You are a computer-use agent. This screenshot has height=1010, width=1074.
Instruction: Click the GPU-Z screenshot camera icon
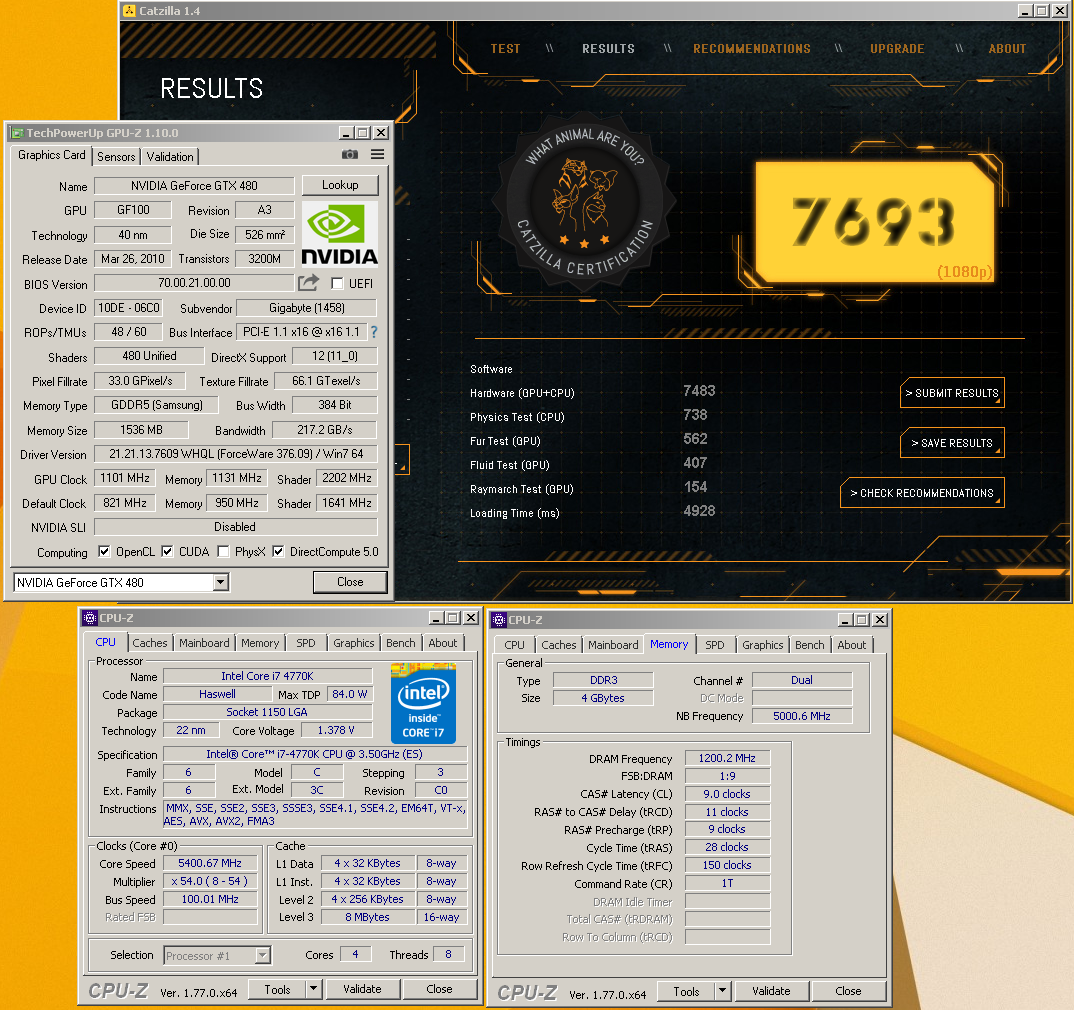tap(349, 155)
